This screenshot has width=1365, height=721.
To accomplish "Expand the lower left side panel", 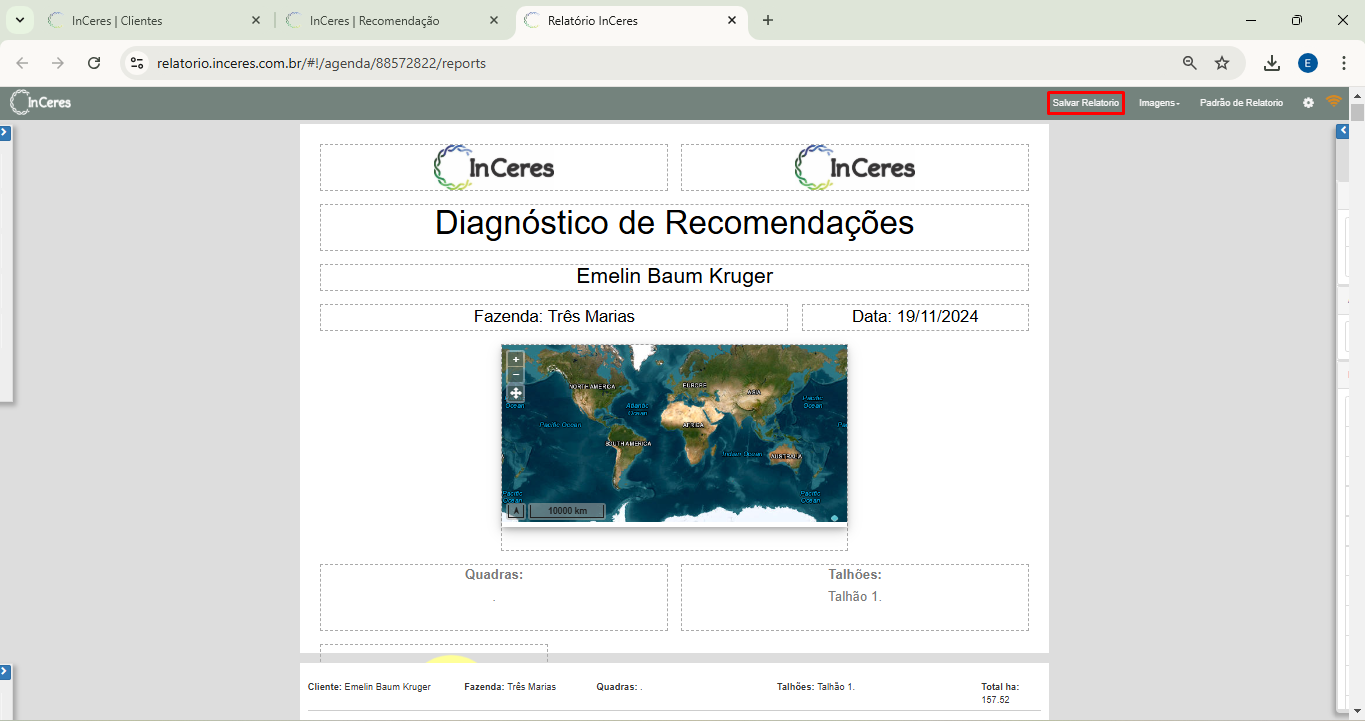I will 5,672.
